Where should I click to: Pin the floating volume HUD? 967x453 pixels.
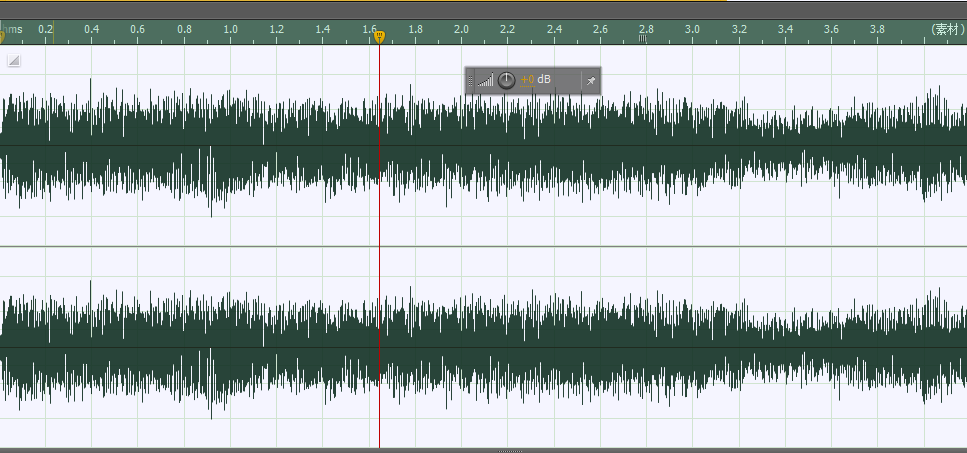pos(591,80)
